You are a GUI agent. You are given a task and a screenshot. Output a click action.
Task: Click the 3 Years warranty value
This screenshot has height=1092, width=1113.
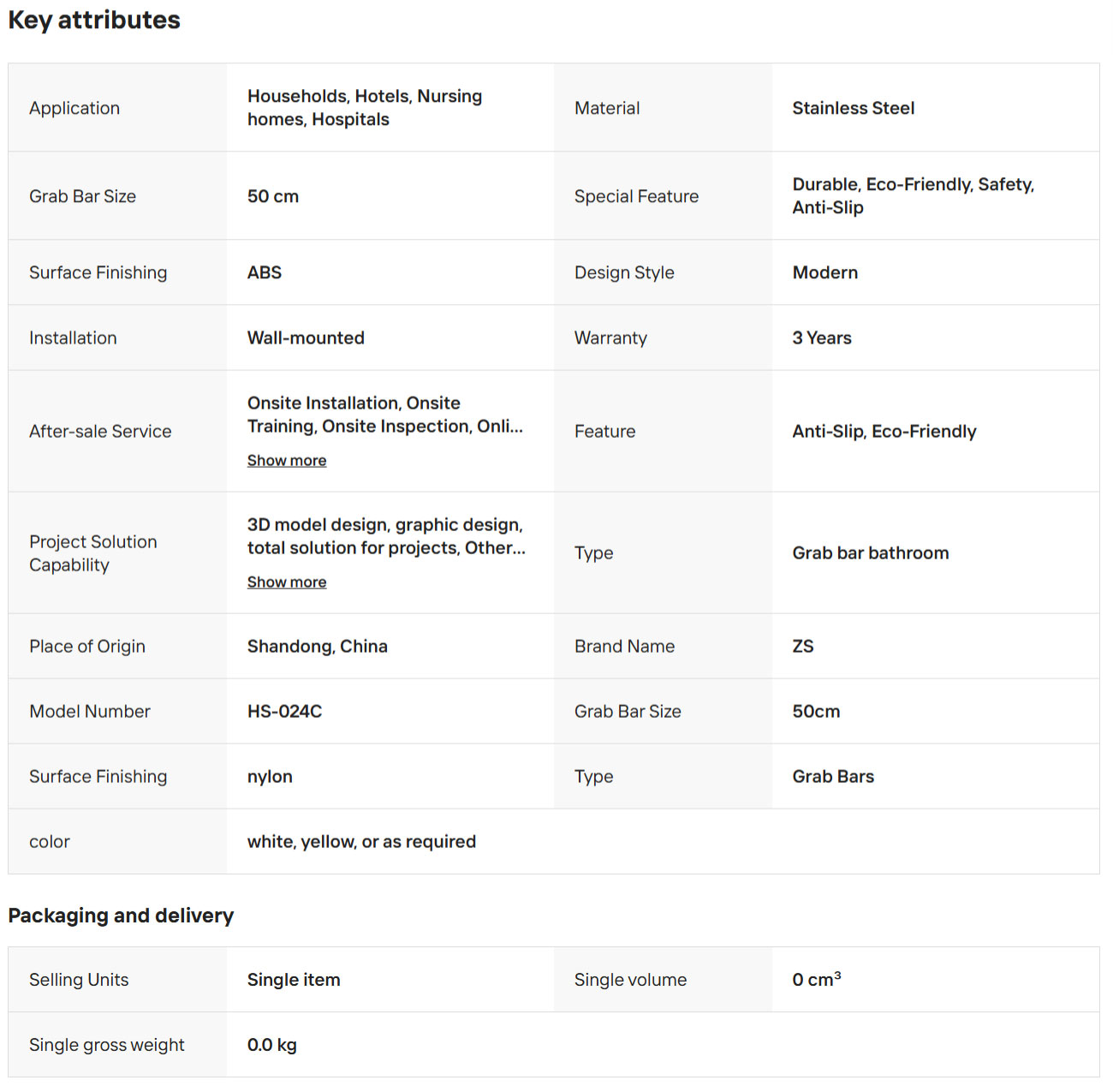click(x=822, y=338)
